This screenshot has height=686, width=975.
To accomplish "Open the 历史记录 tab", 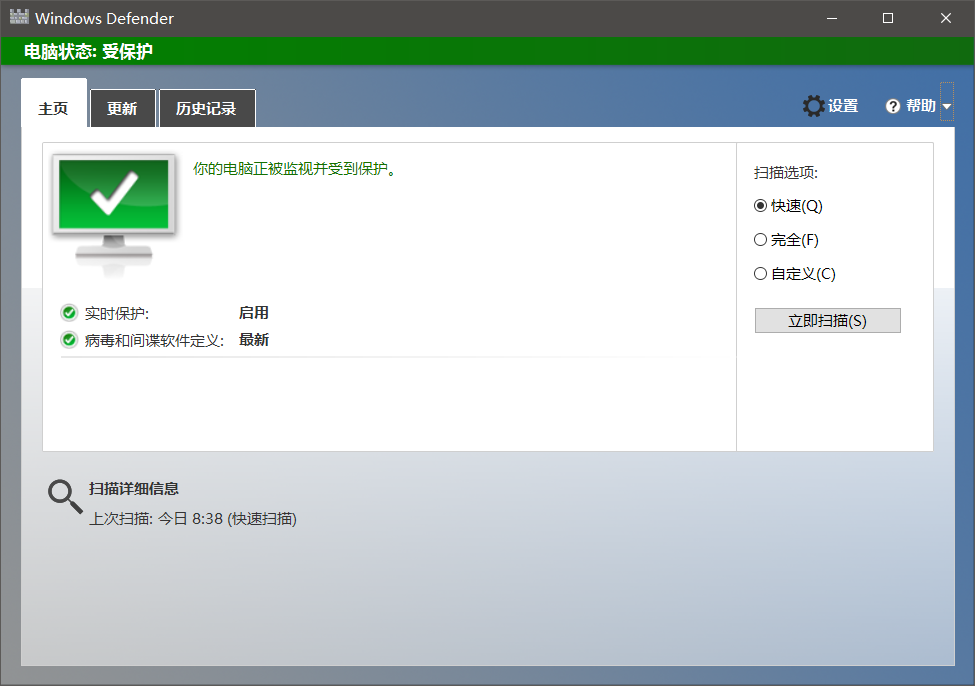I will pyautogui.click(x=207, y=109).
